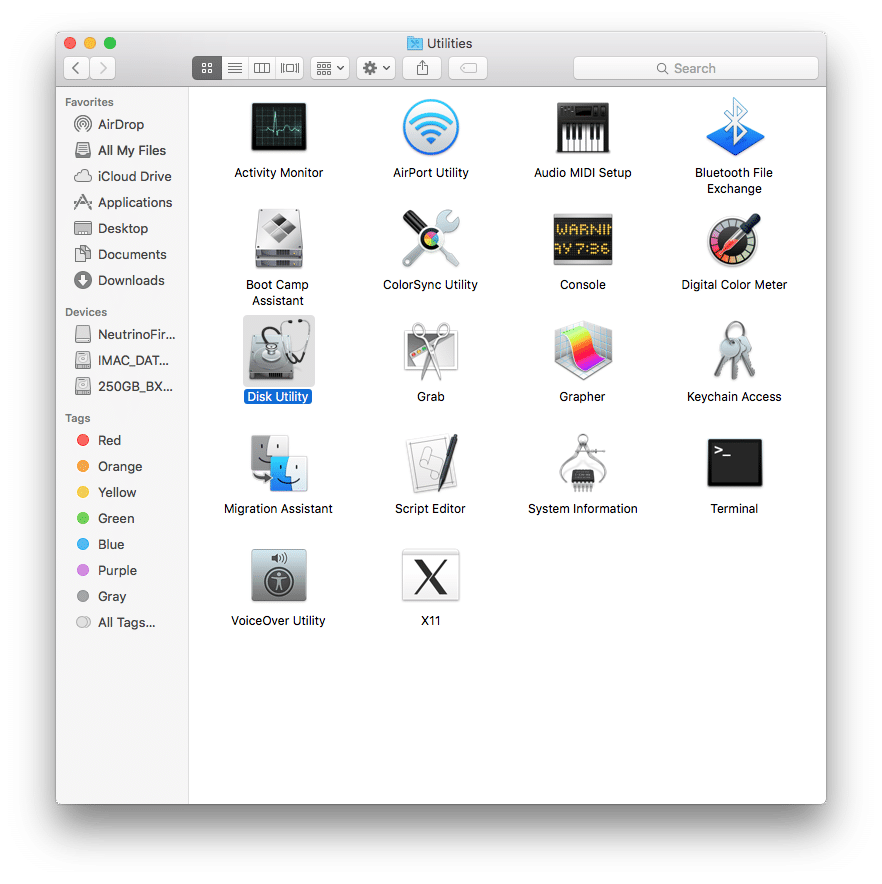882x884 pixels.
Task: Select the Terminal application icon
Action: pyautogui.click(x=734, y=464)
